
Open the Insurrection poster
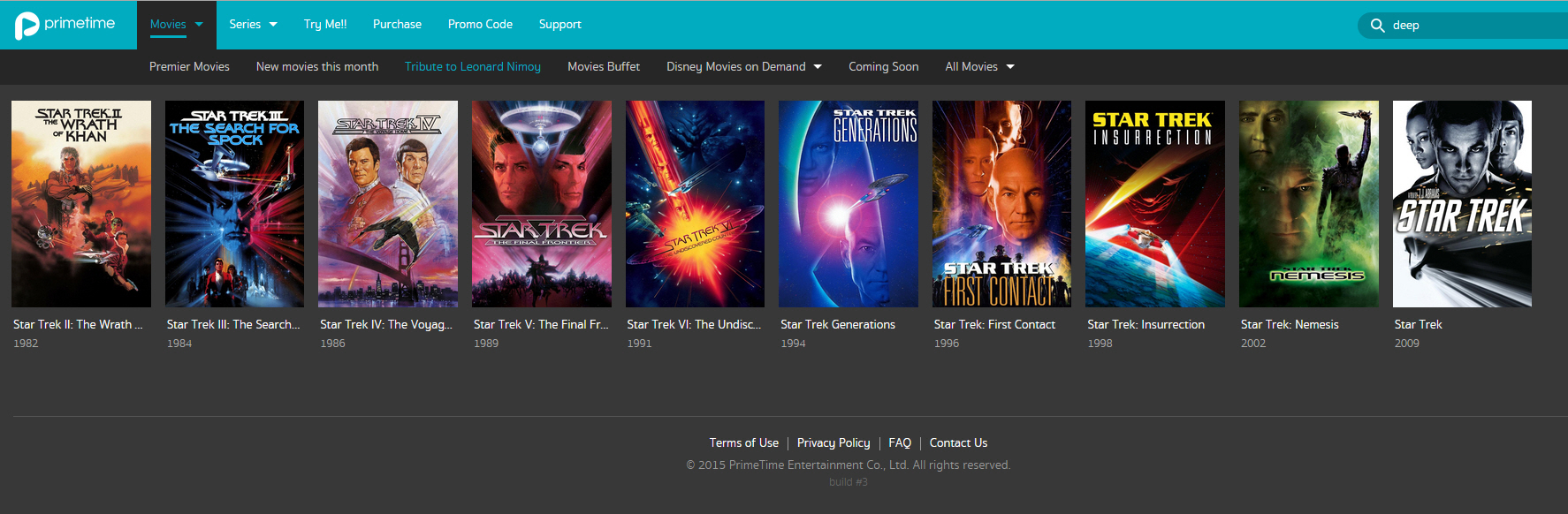[x=1155, y=204]
